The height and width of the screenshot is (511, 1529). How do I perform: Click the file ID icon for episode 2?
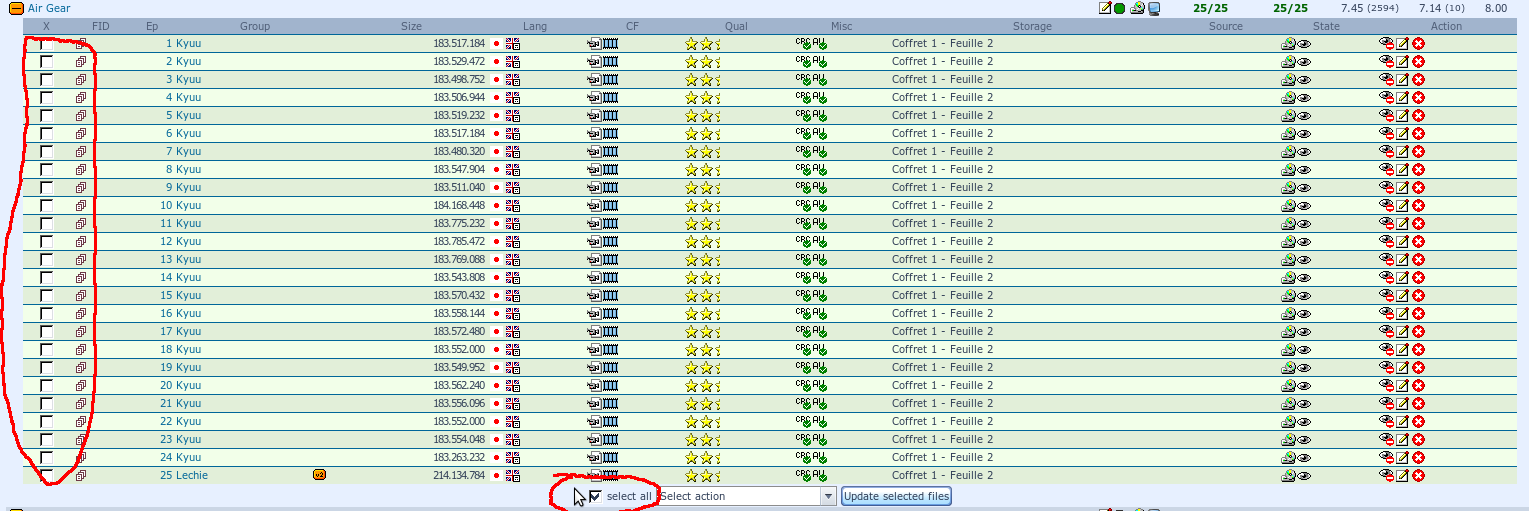coord(81,62)
